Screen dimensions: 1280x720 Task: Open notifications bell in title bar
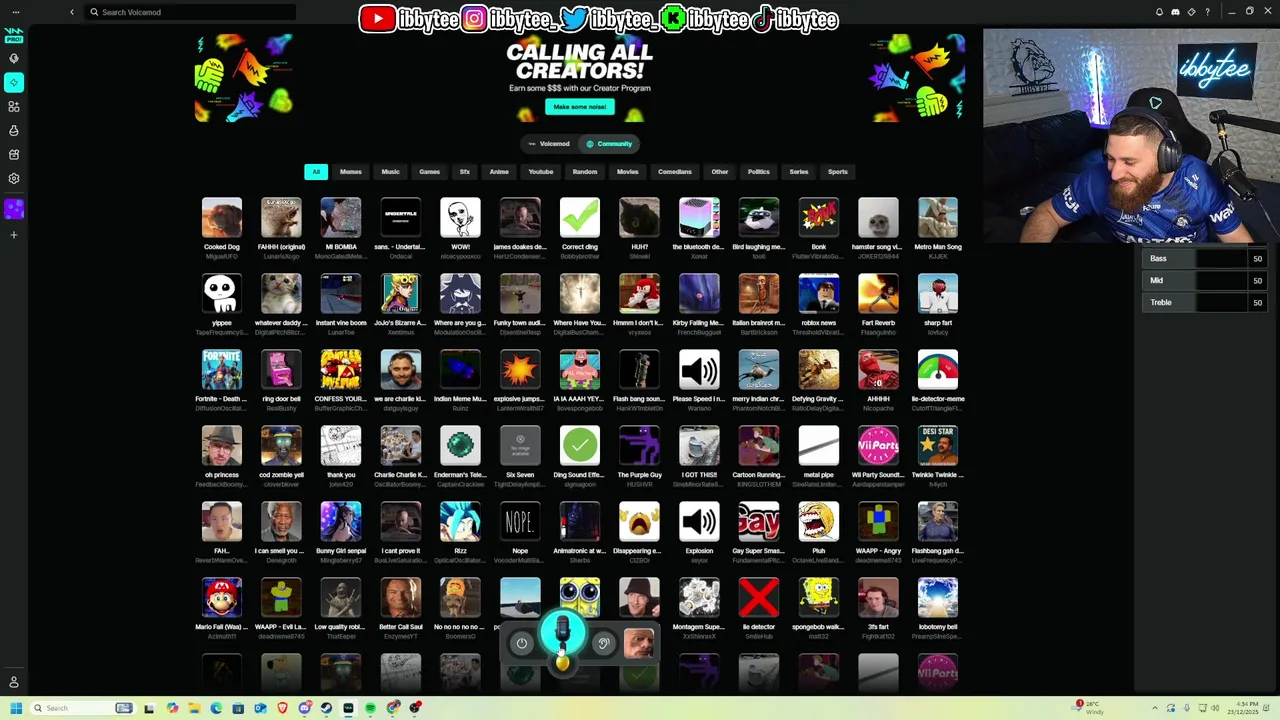[1159, 12]
